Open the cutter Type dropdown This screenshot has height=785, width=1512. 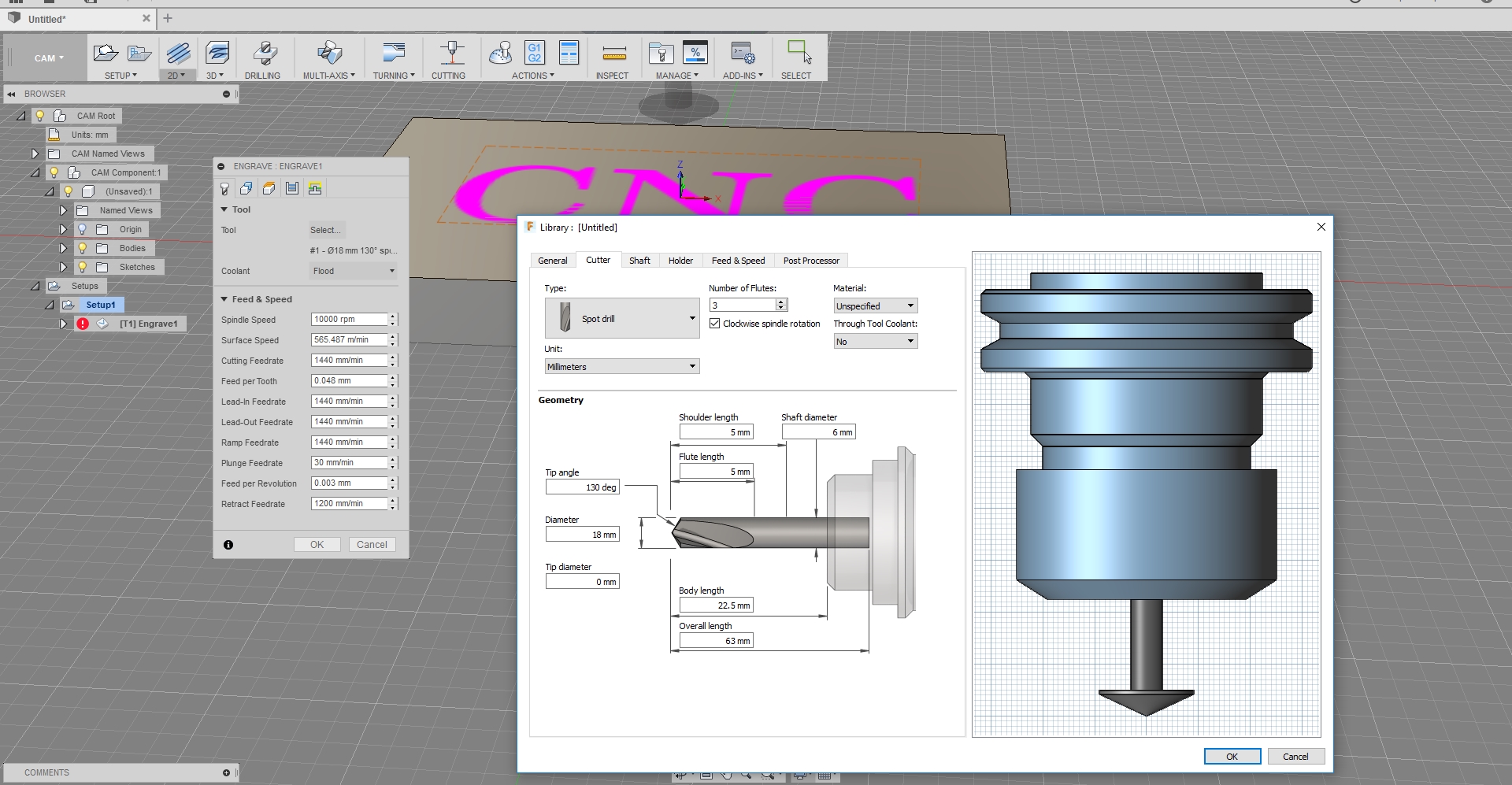click(x=621, y=319)
